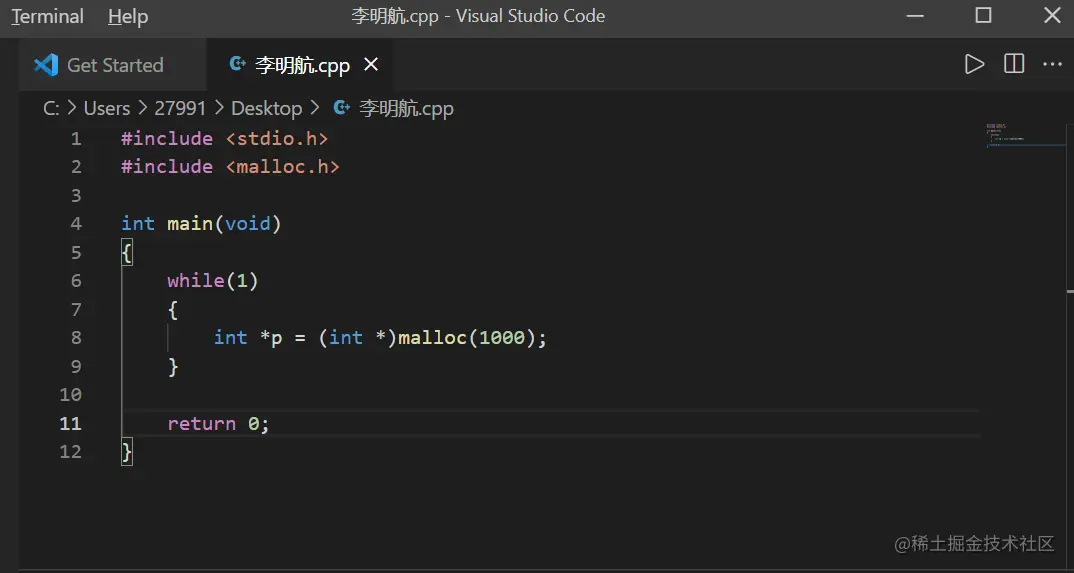This screenshot has width=1074, height=573.
Task: Click the VS Code logo on Get Started tab
Action: coord(46,65)
